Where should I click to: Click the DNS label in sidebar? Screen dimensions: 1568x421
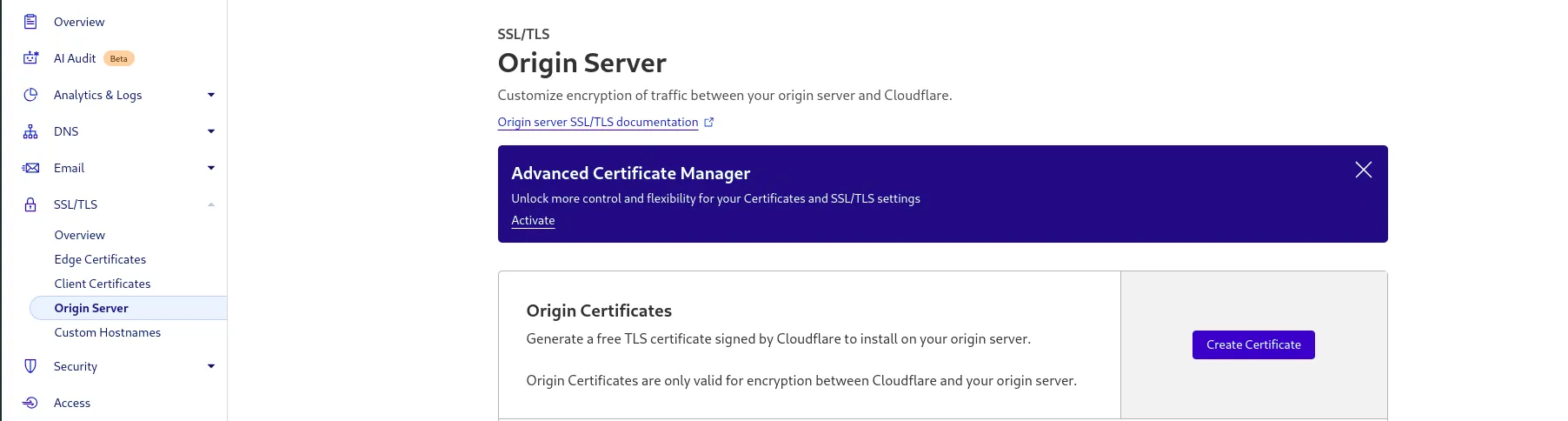(66, 131)
